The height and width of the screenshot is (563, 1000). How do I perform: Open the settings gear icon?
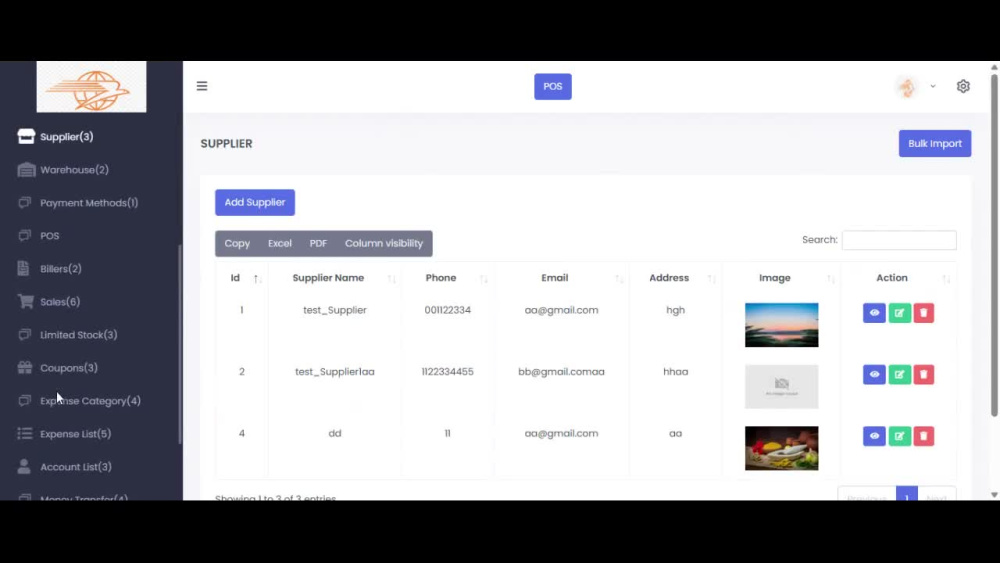click(x=963, y=86)
